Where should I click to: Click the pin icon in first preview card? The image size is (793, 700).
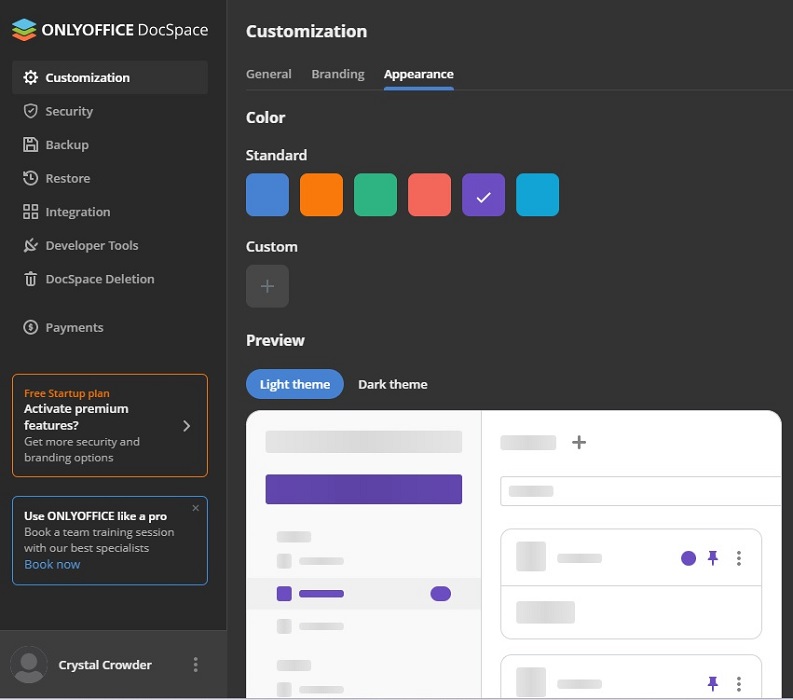(713, 558)
